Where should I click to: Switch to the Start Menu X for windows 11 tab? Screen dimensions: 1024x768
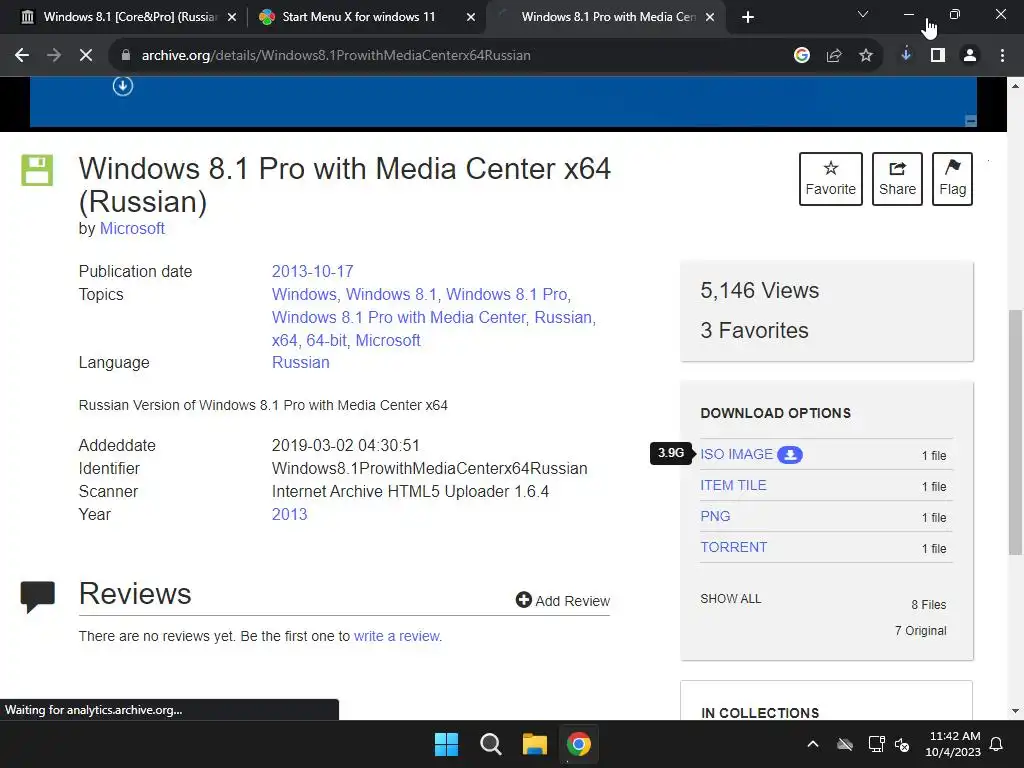click(x=367, y=17)
